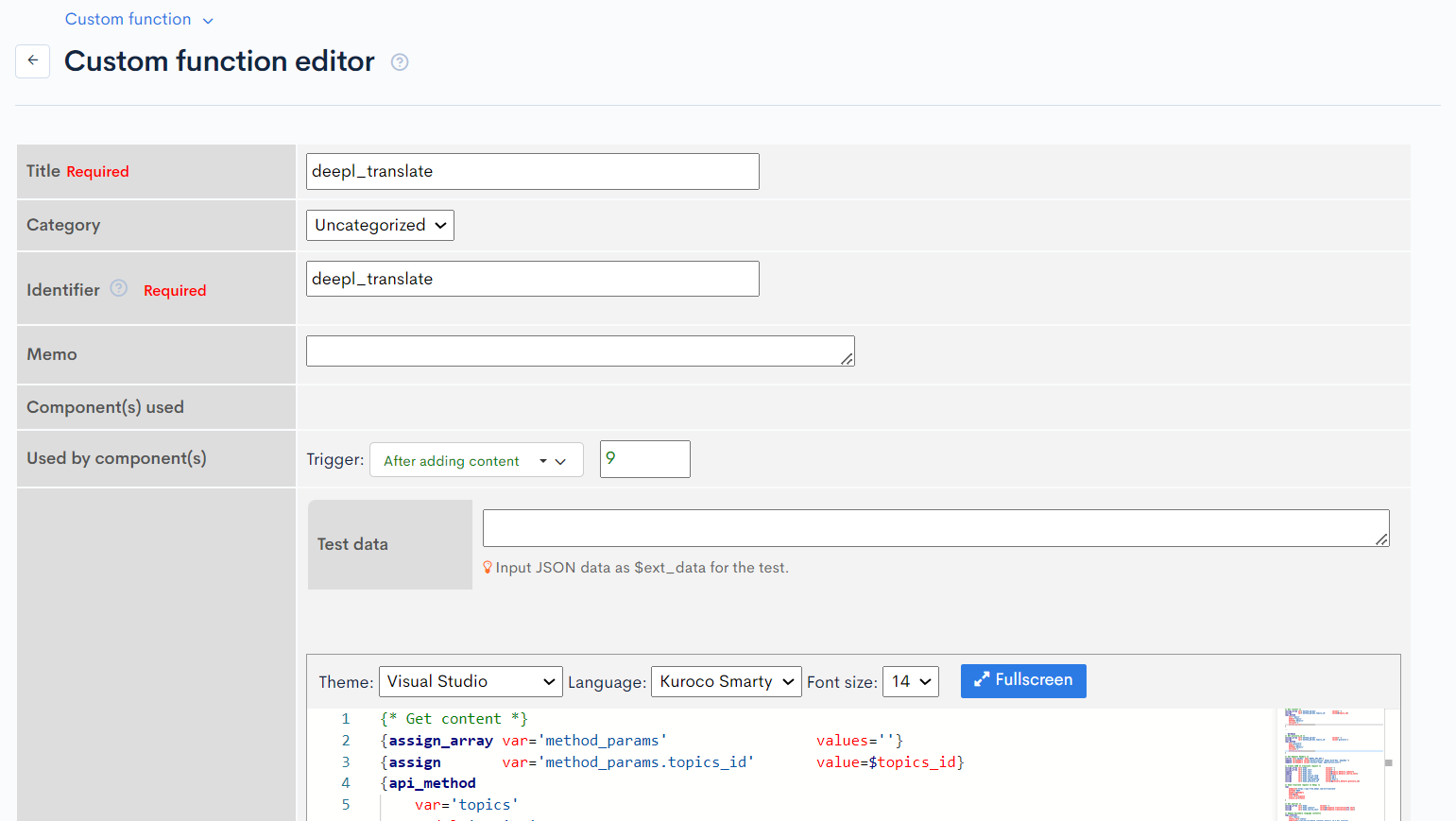
Task: Click the back arrow button
Action: 32,60
